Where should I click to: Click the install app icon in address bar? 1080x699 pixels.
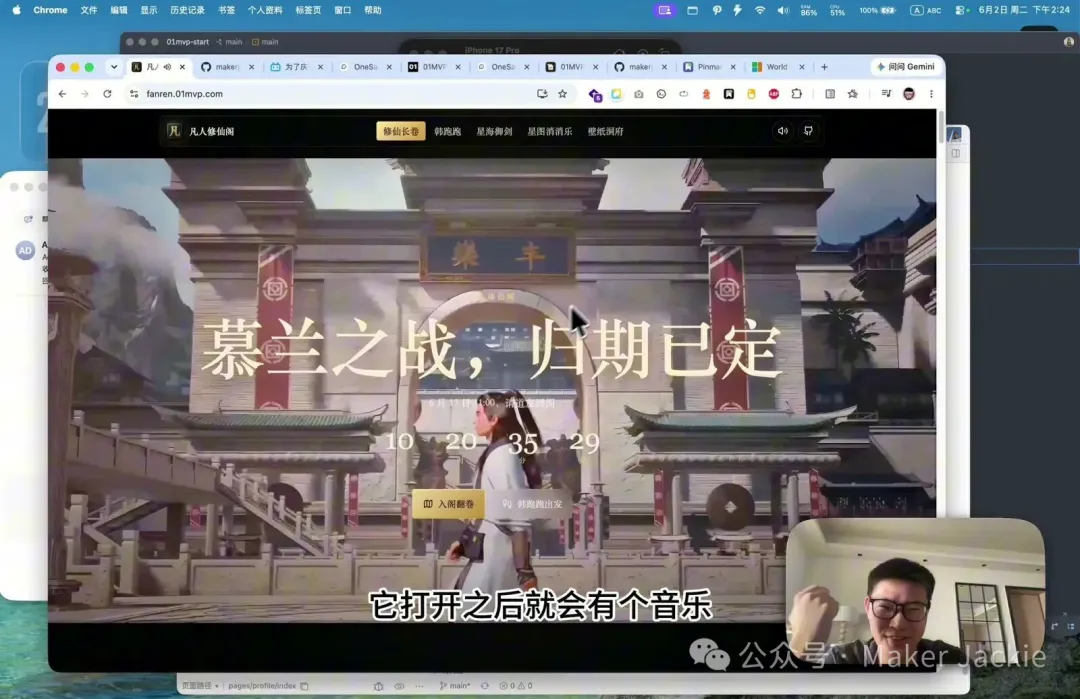(542, 94)
